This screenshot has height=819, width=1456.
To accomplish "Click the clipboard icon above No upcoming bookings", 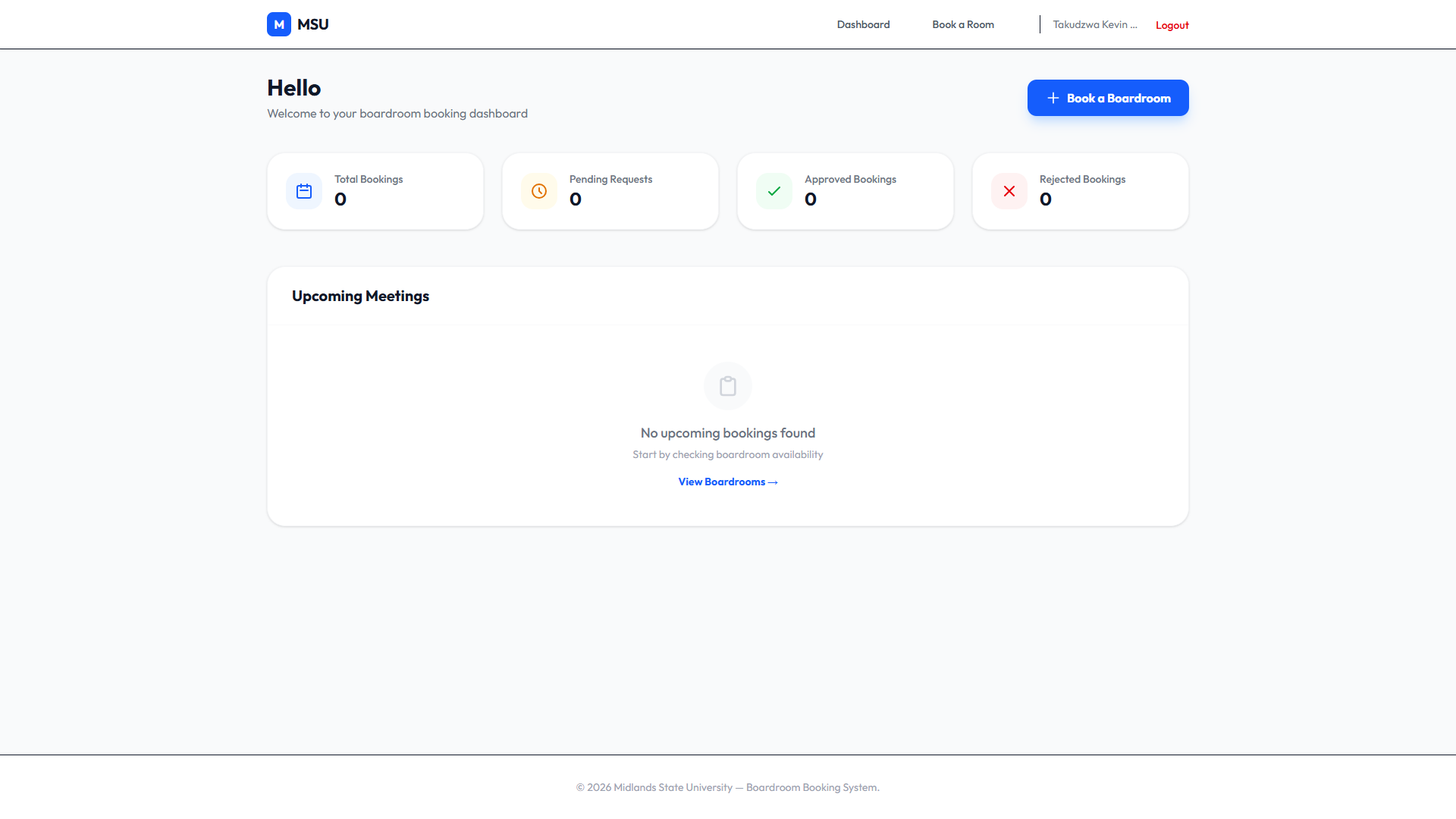I will [728, 386].
